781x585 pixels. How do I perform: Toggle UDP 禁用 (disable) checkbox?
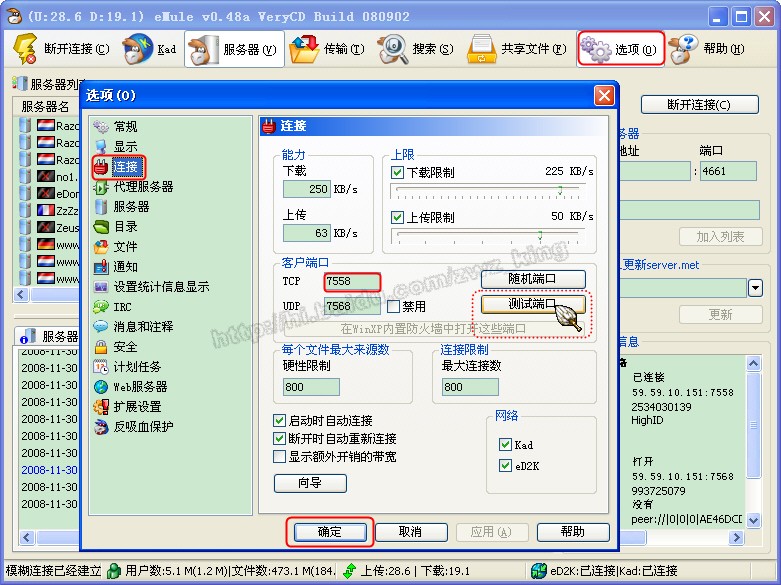(394, 306)
